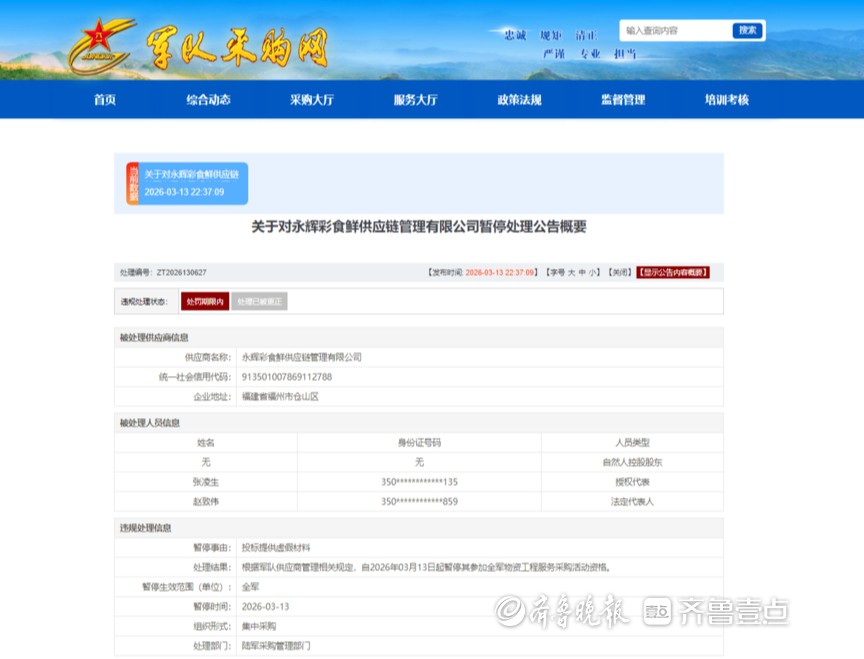
Task: Focus the 输入查询内容 search field
Action: (x=676, y=31)
